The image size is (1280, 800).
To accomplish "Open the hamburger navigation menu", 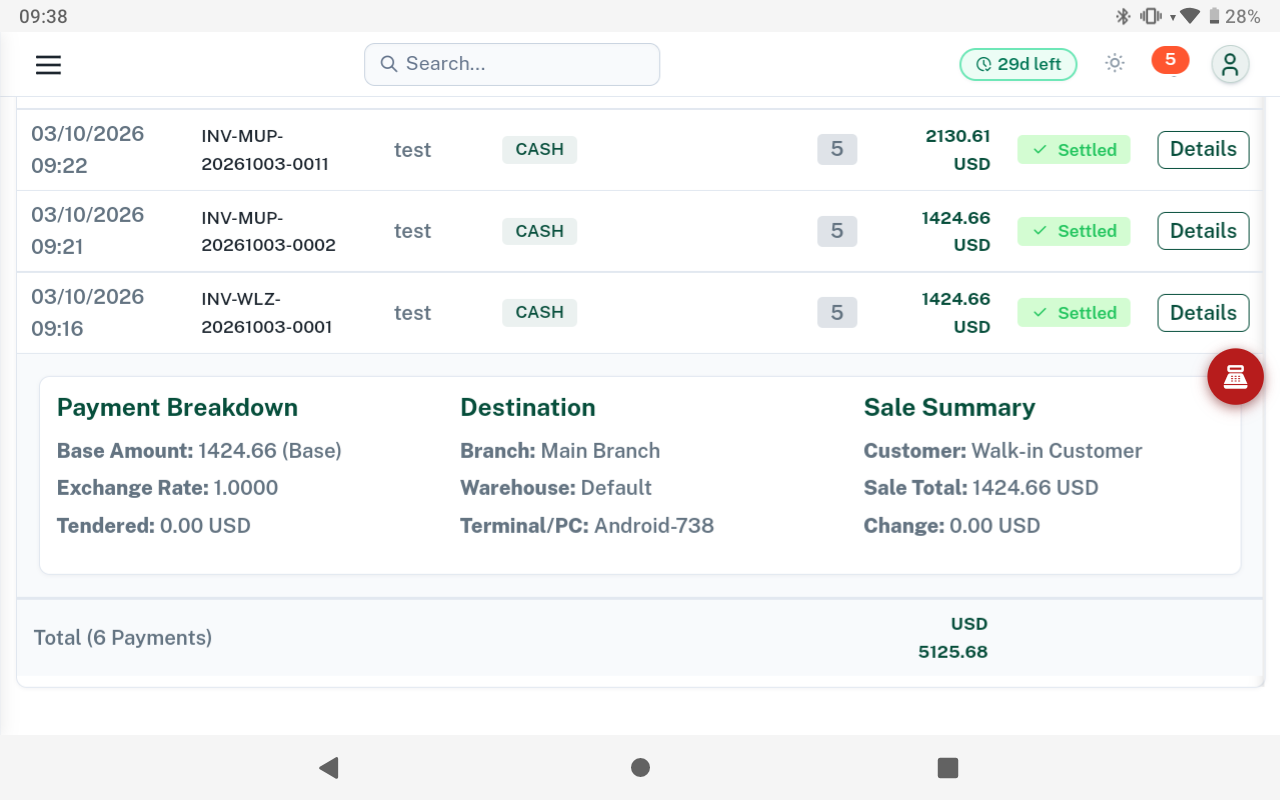I will tap(48, 65).
